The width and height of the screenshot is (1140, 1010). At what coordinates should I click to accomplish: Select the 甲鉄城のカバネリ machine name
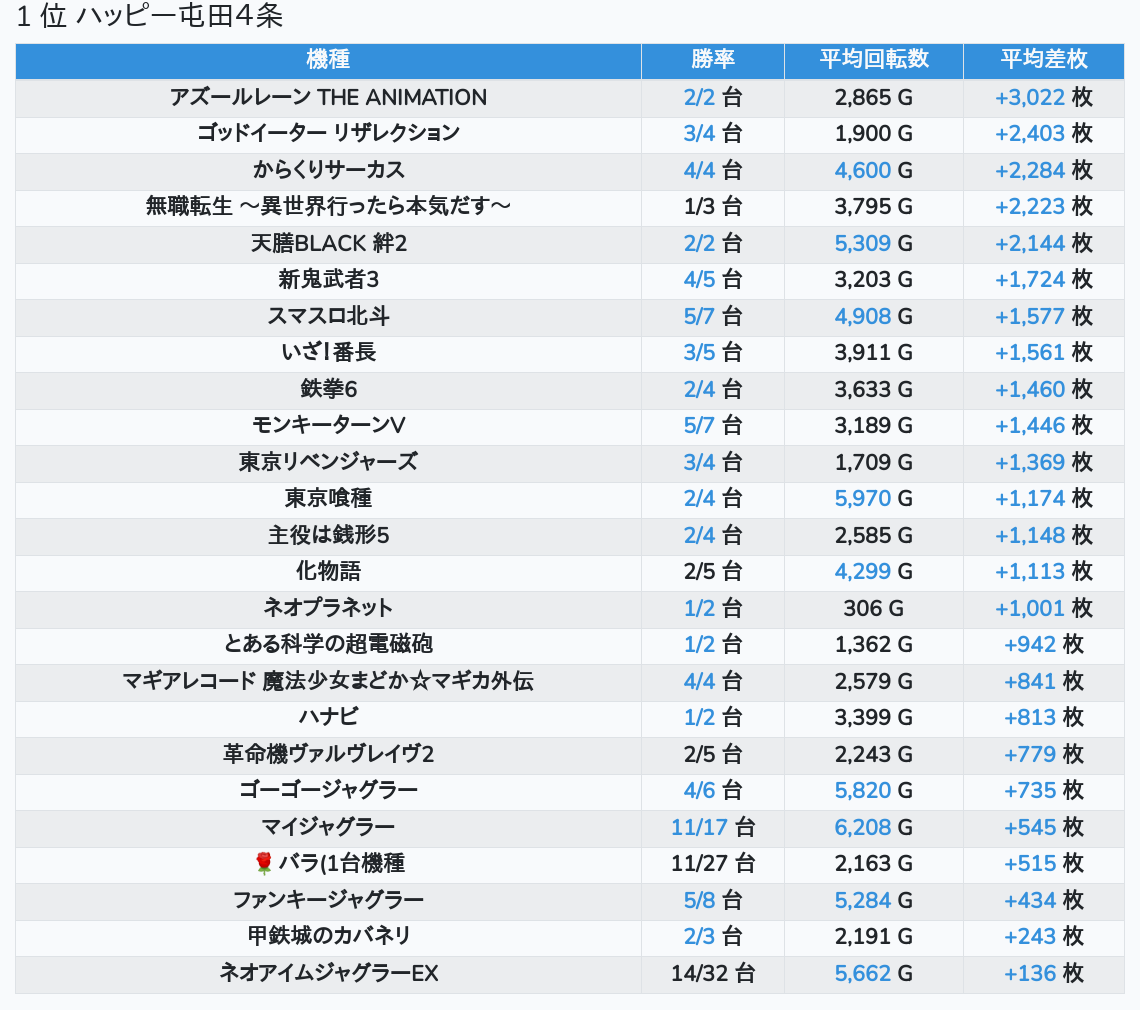coord(328,936)
